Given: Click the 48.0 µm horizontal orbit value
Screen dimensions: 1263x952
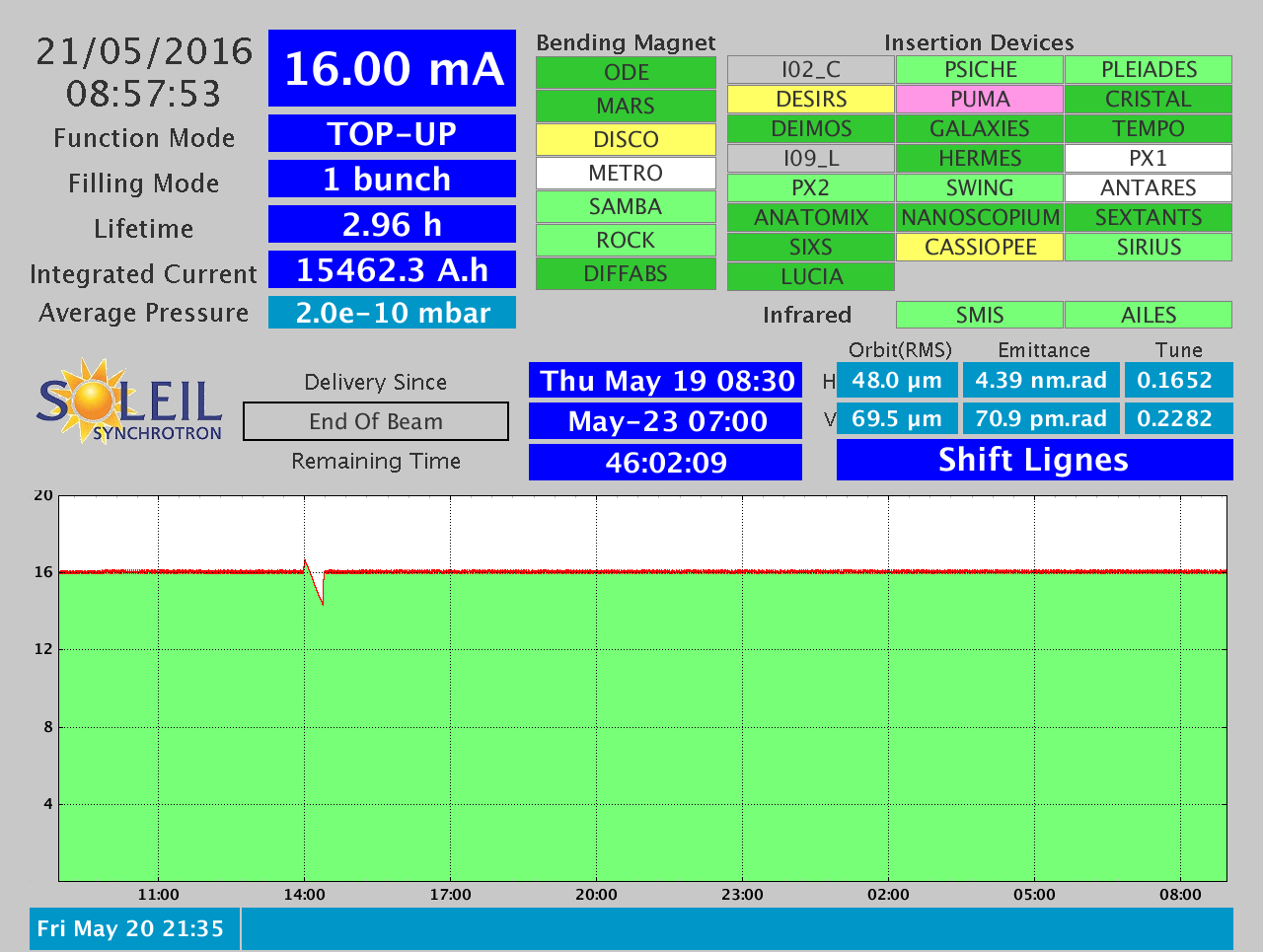Looking at the screenshot, I should [x=897, y=380].
